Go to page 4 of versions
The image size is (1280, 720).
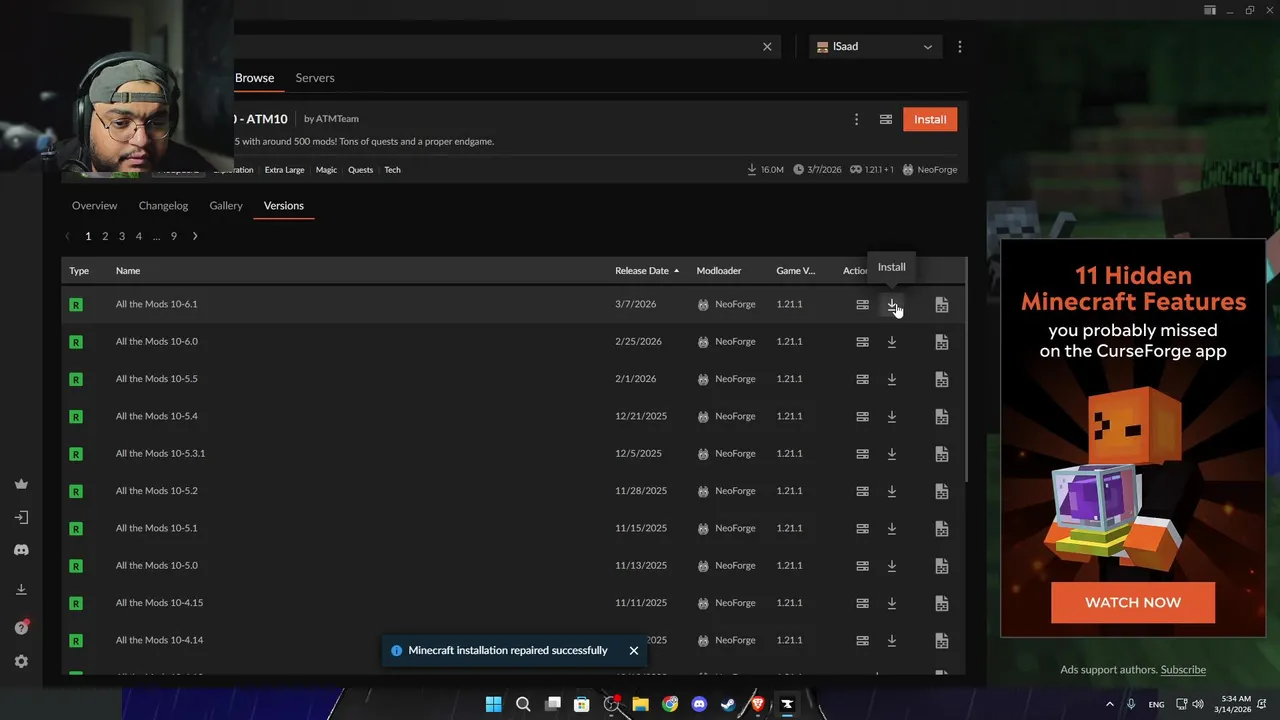point(139,237)
